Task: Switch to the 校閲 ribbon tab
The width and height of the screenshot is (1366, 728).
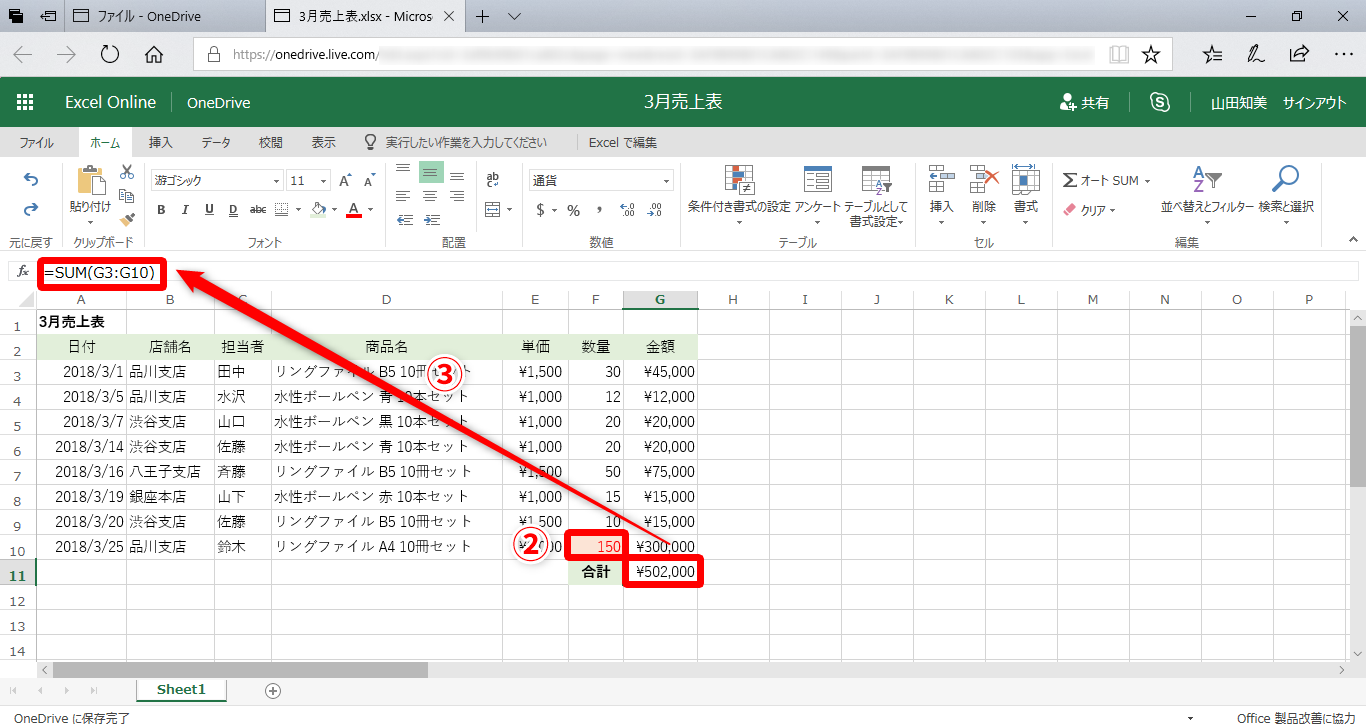Action: tap(271, 143)
